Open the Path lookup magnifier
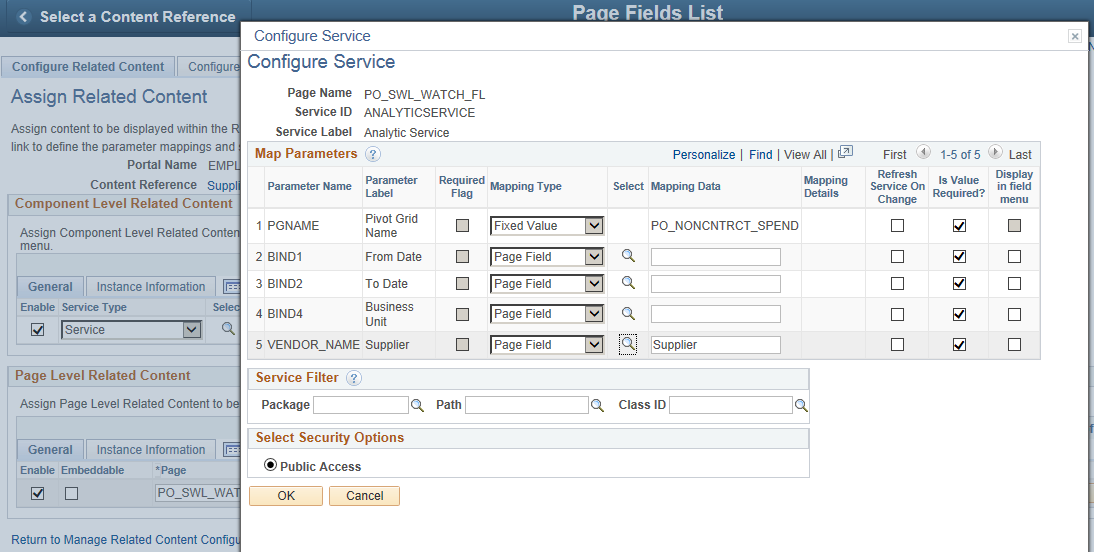The image size is (1094, 552). 597,405
